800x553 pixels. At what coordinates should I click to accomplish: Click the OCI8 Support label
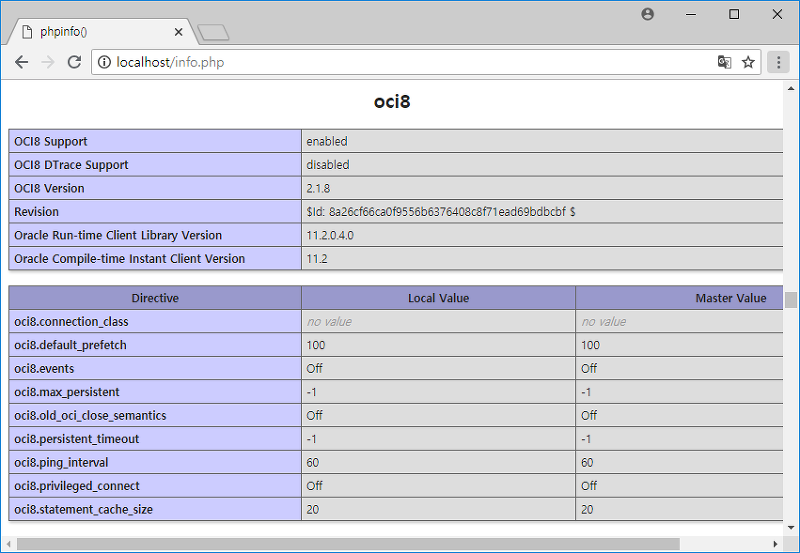(51, 141)
